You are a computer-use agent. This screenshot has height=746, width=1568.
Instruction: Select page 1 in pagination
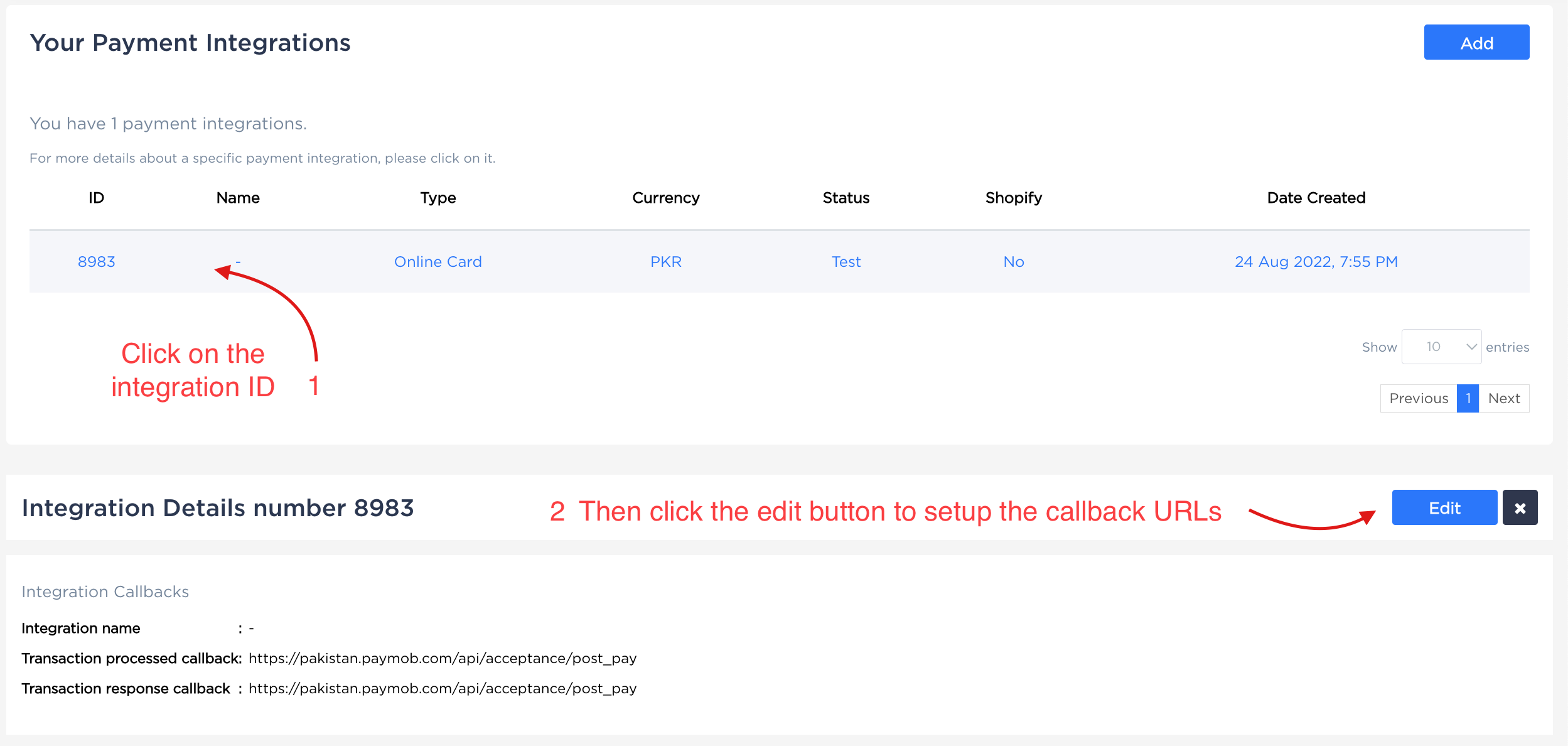(x=1468, y=398)
